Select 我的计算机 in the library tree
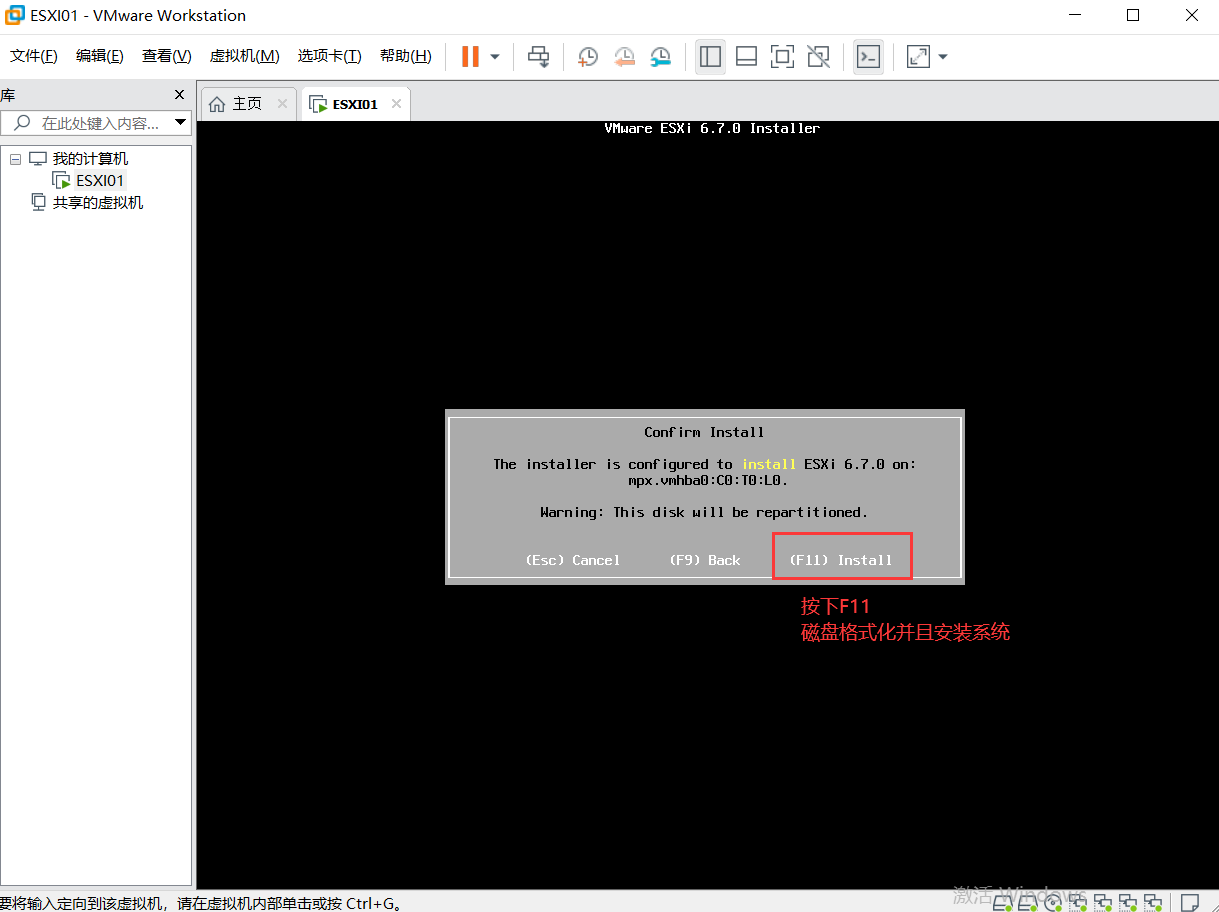The height and width of the screenshot is (912, 1219). [90, 159]
